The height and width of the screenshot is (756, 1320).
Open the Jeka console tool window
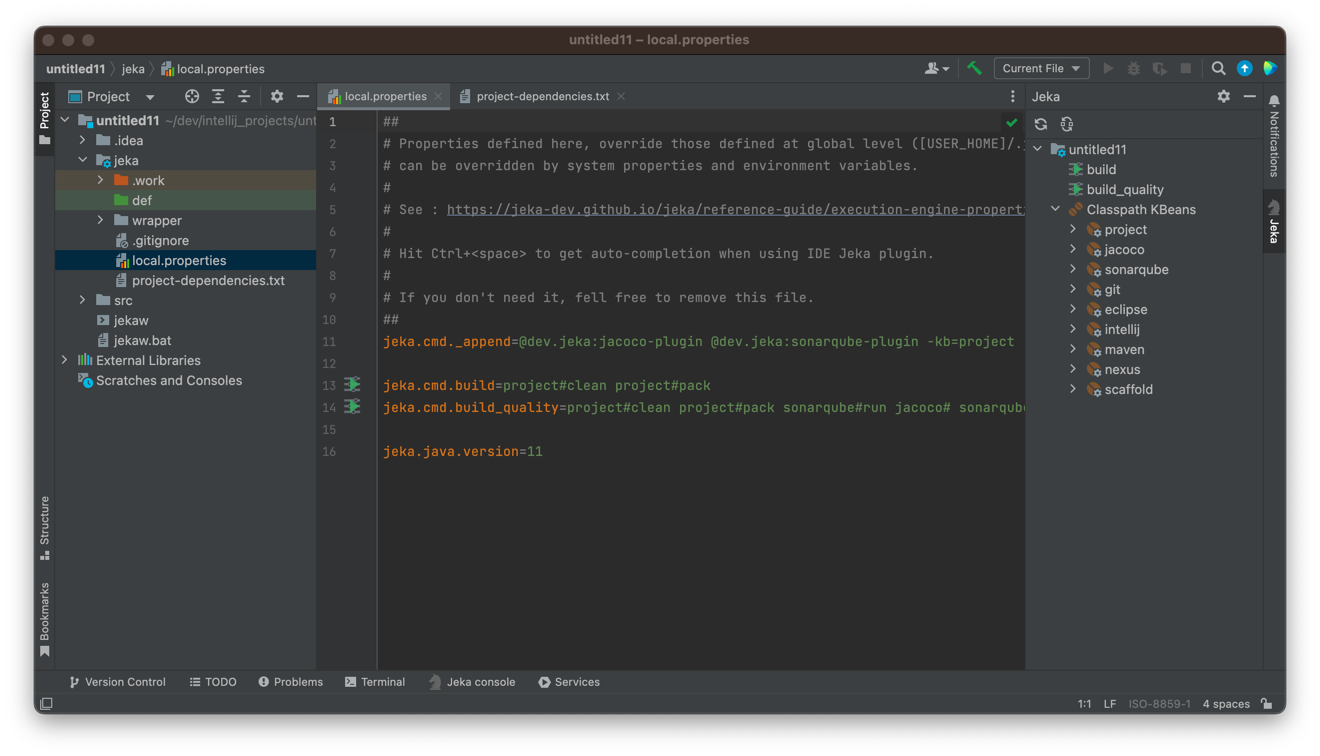472,682
